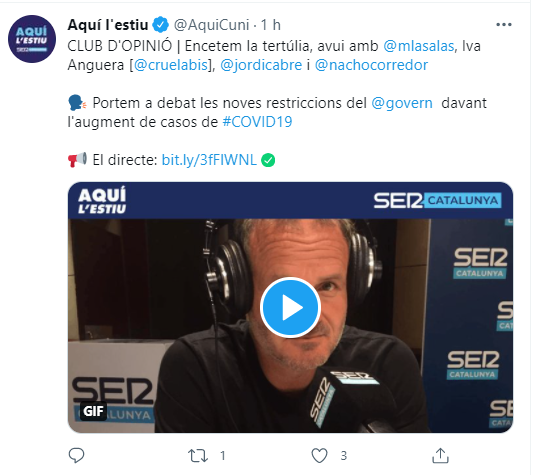The width and height of the screenshot is (540, 475).
Task: Click the reply speech bubble icon
Action: click(x=76, y=455)
